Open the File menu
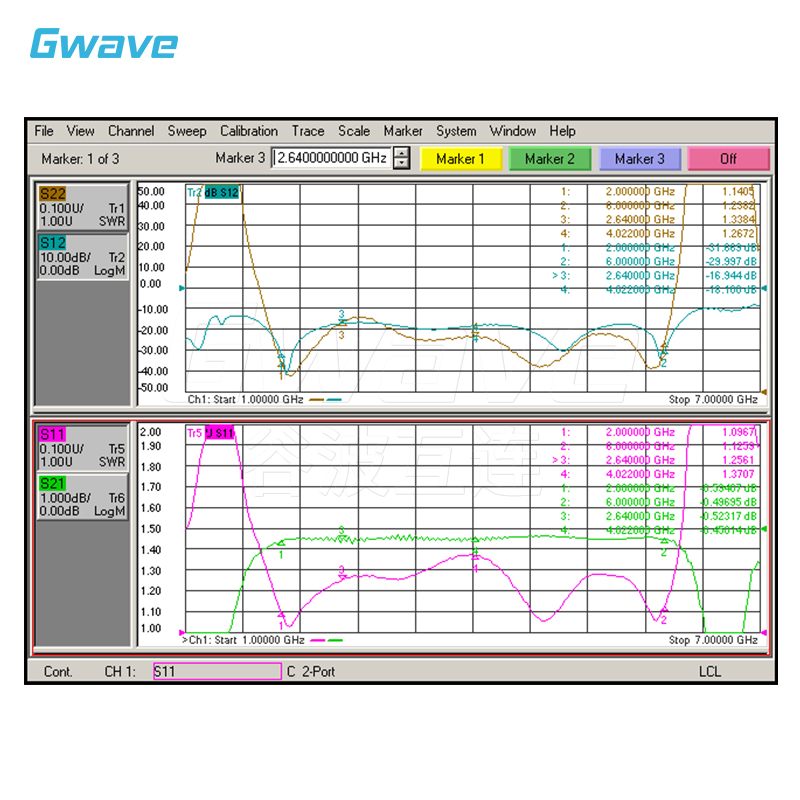Screen dimensions: 800x800 [44, 131]
